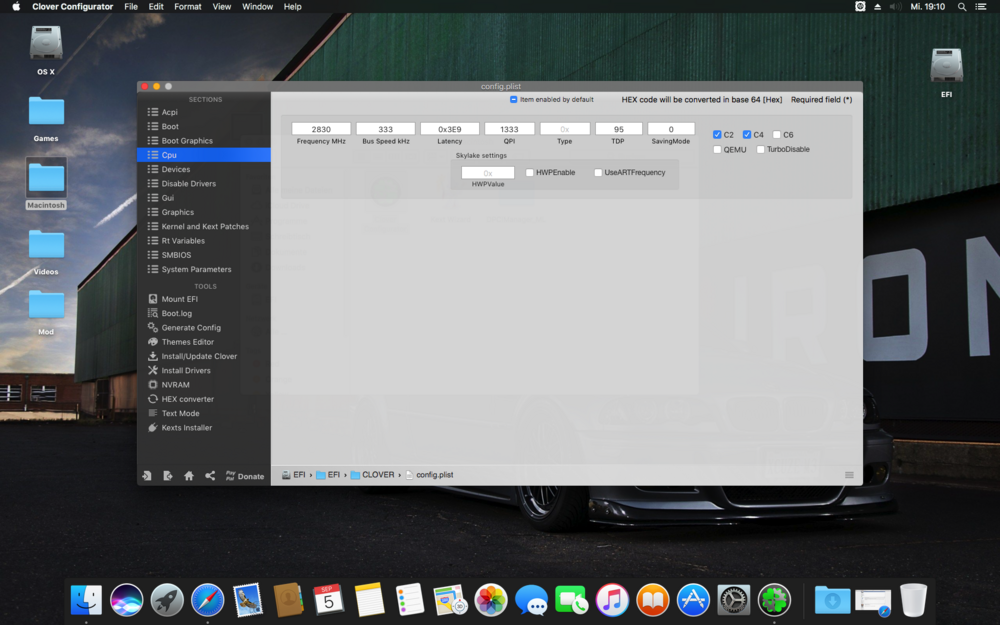This screenshot has height=625, width=1000.
Task: Click the Generate Config tool
Action: tap(191, 327)
